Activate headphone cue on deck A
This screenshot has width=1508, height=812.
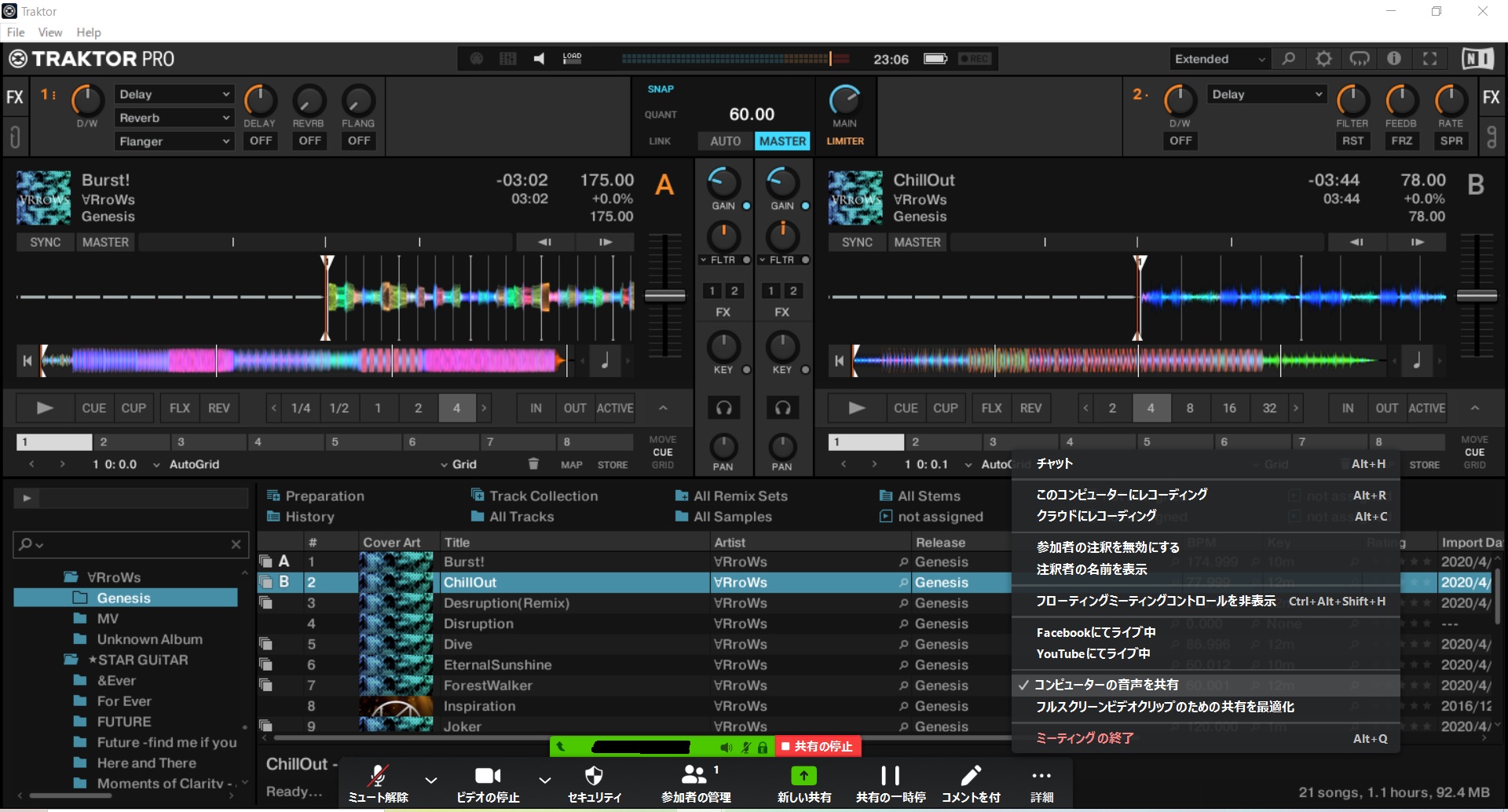[x=723, y=408]
